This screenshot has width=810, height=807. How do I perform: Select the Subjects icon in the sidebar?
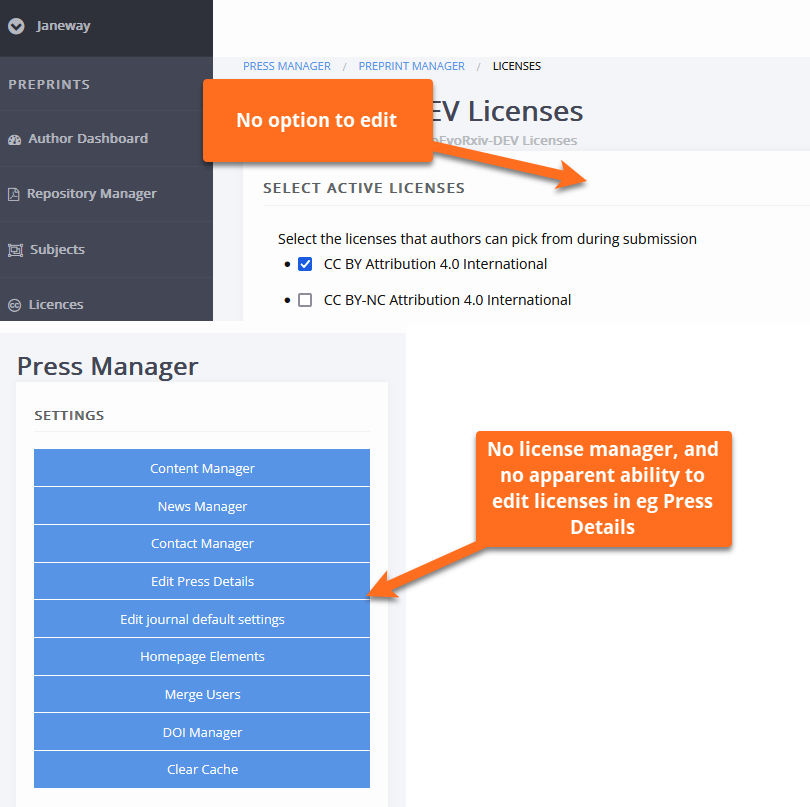13,249
